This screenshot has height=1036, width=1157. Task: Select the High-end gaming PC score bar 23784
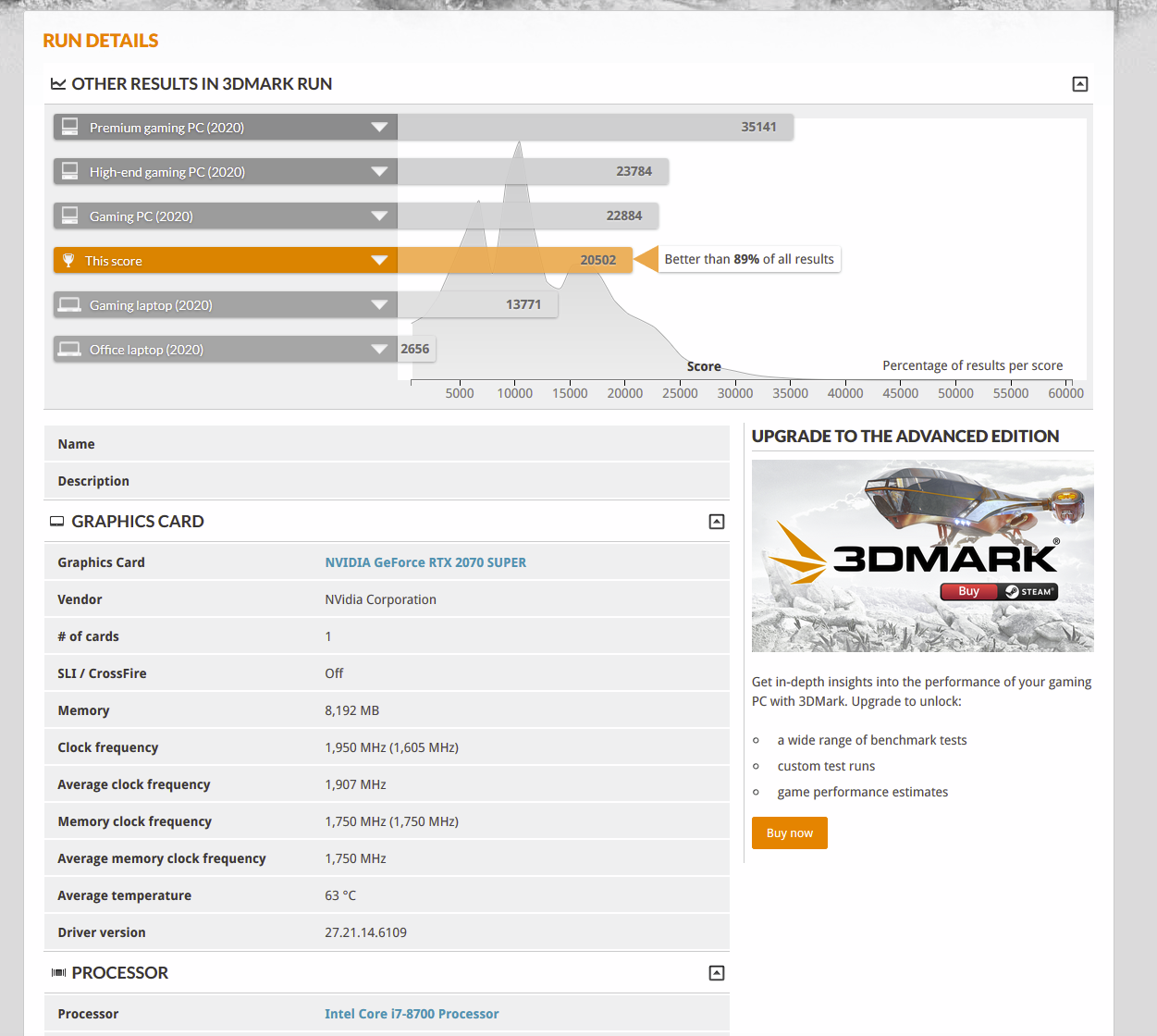[533, 172]
